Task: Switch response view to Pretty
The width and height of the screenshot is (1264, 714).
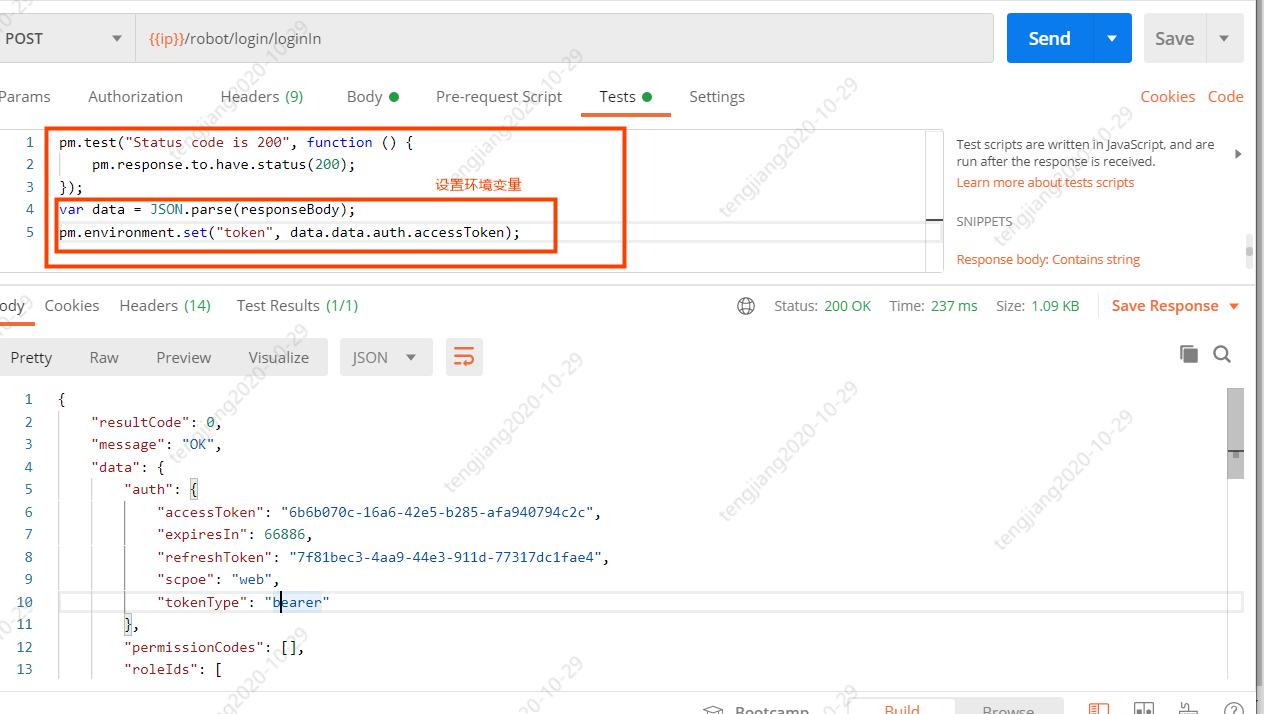Action: coord(31,357)
